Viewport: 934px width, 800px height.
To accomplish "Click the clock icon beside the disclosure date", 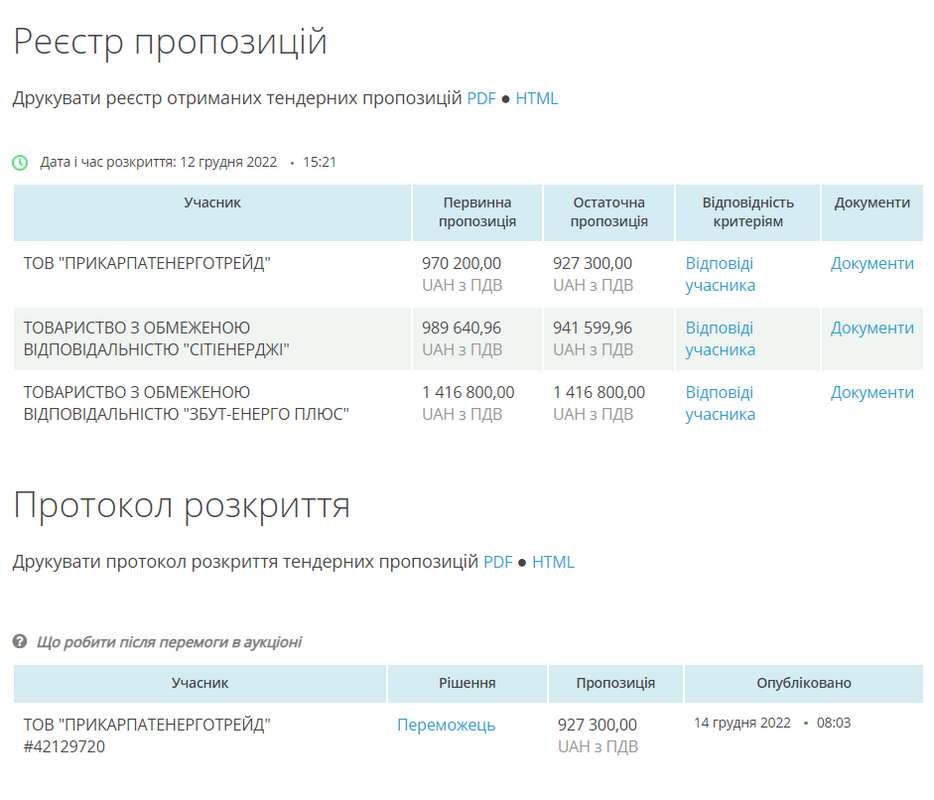I will point(21,160).
